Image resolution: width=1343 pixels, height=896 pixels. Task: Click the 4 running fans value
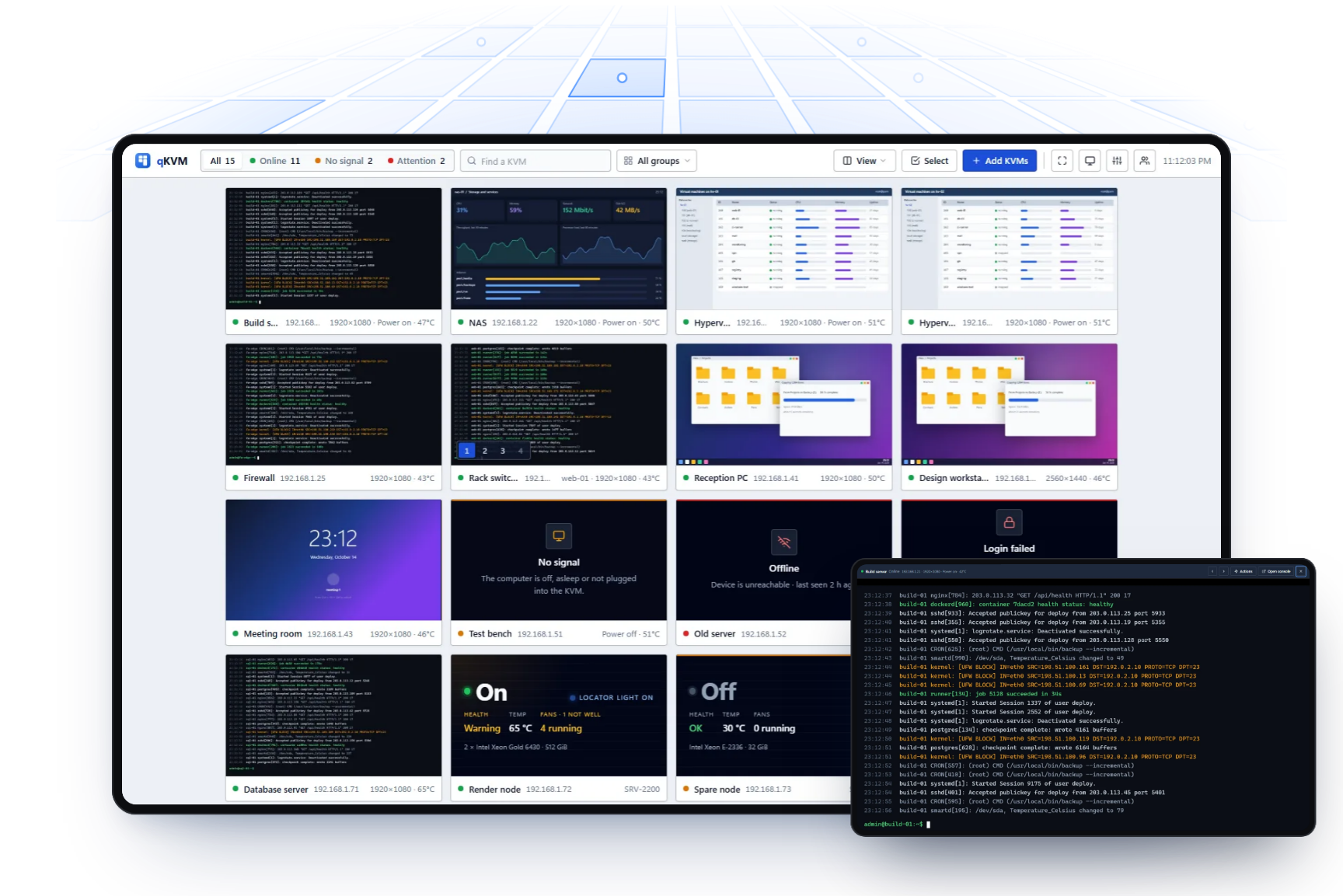pos(561,728)
